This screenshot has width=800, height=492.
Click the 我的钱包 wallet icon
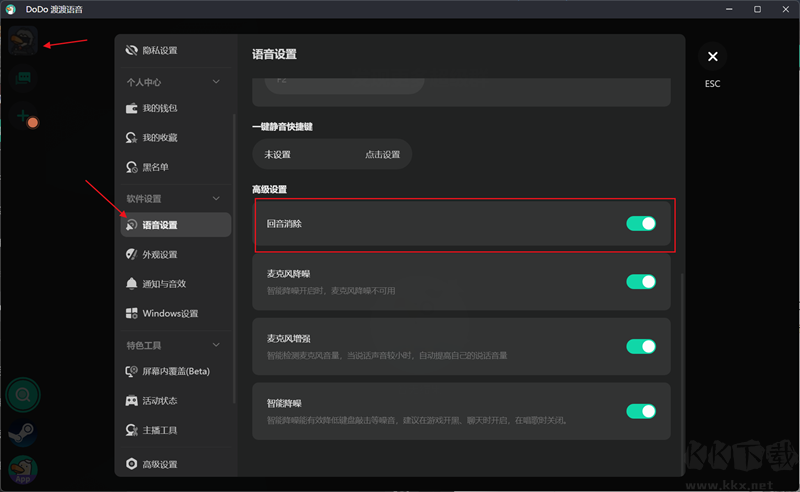pos(132,108)
